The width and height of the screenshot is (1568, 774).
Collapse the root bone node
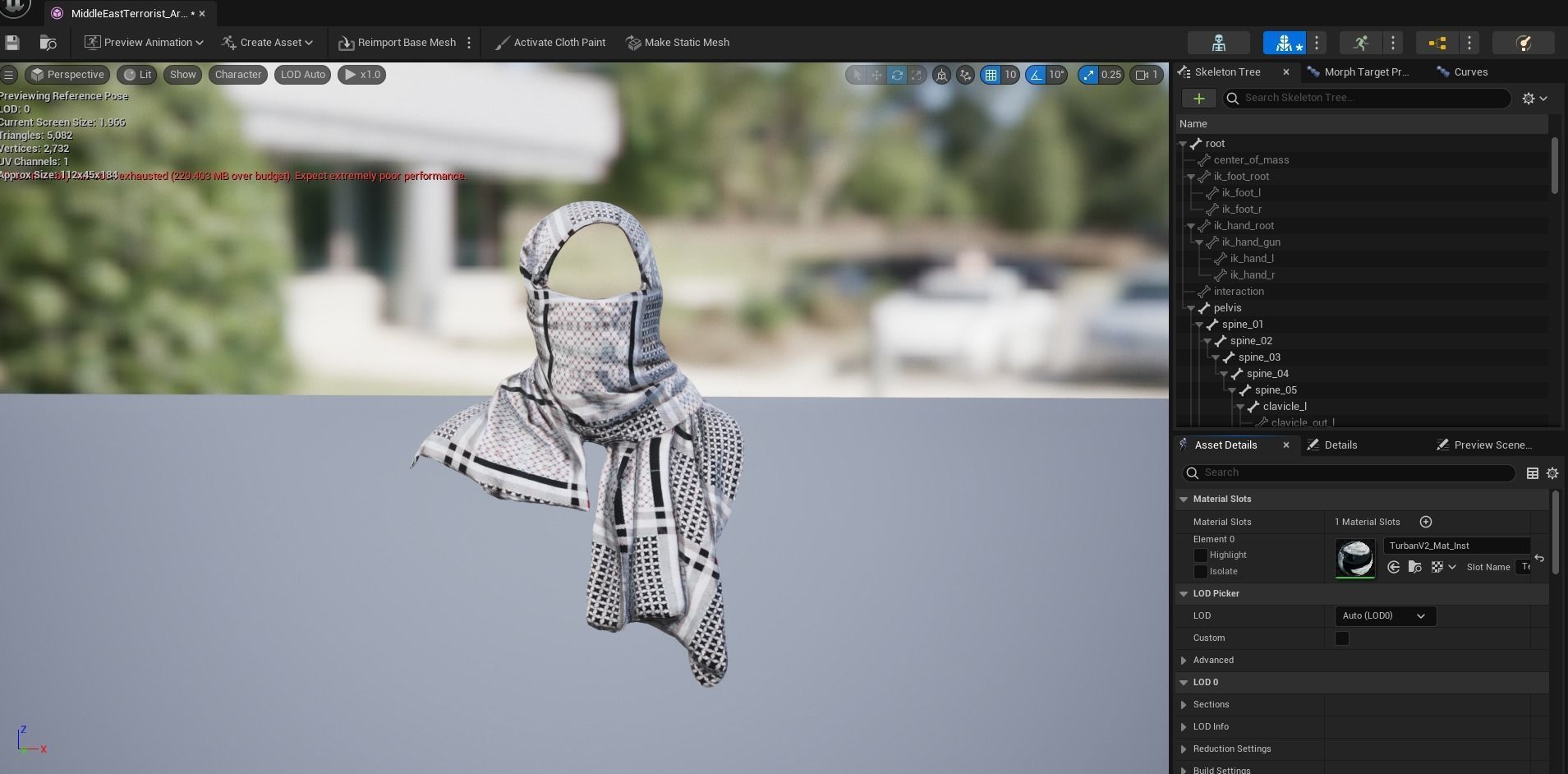[1183, 144]
